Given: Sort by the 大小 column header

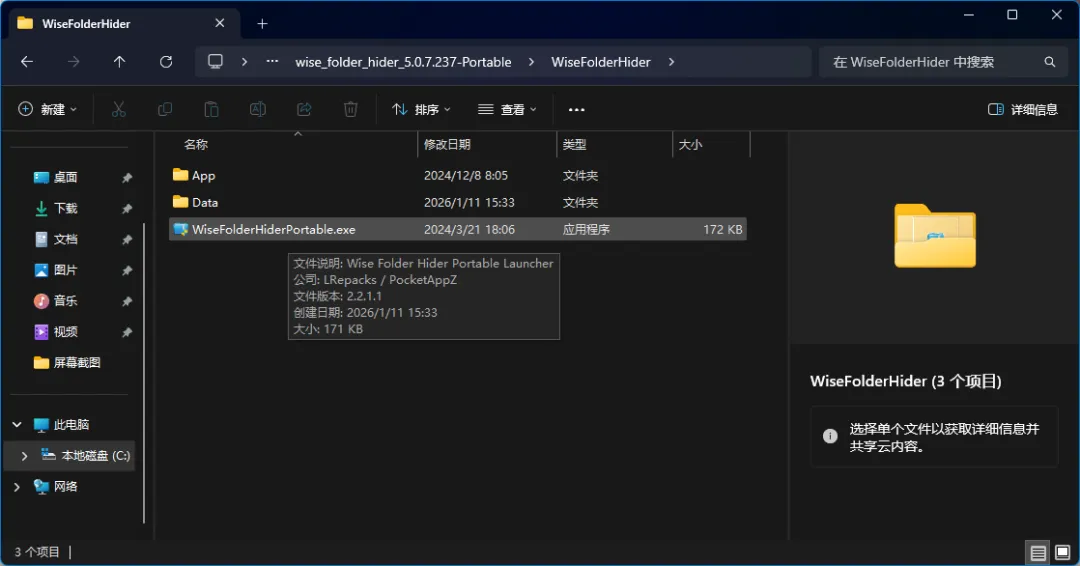Looking at the screenshot, I should (690, 145).
